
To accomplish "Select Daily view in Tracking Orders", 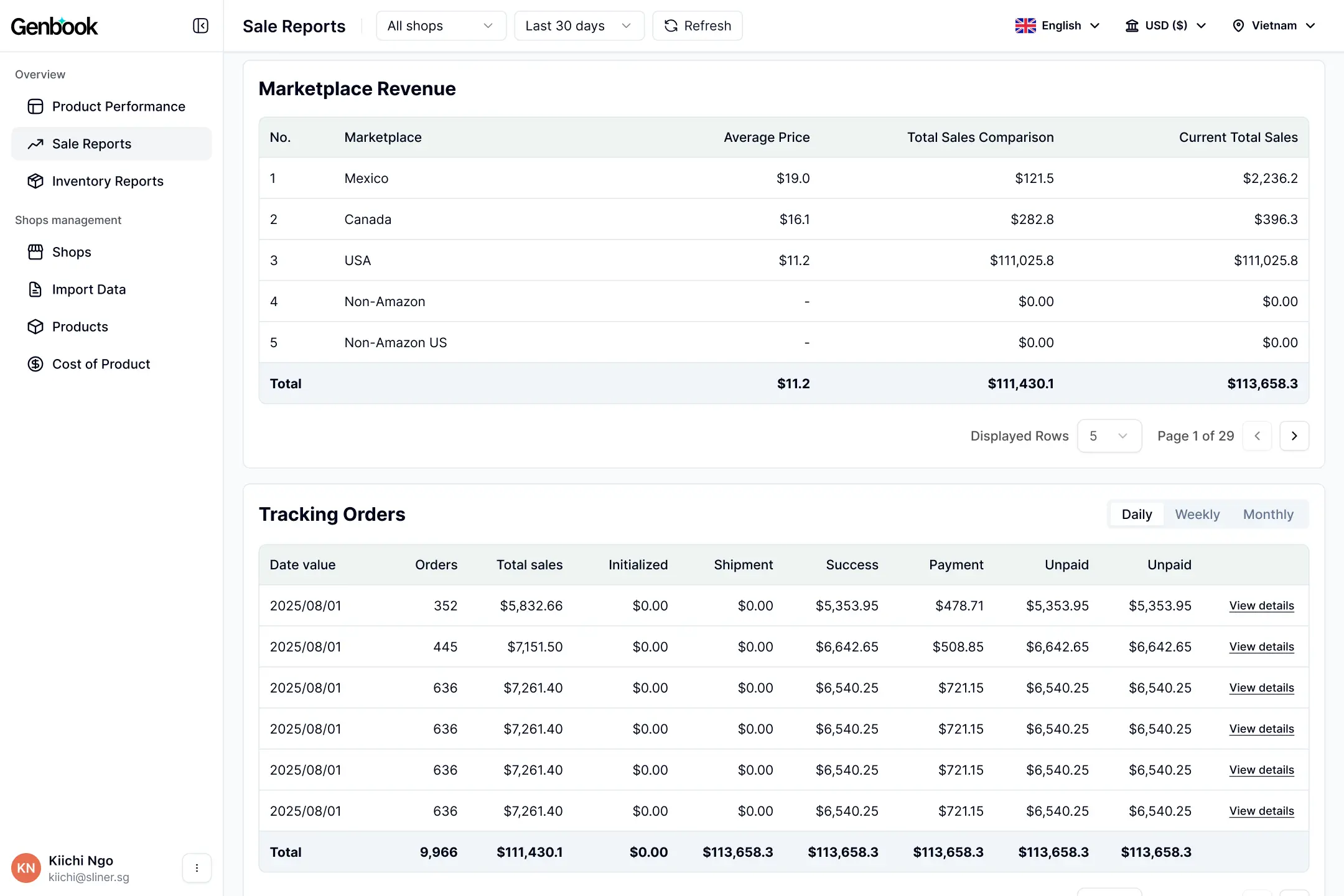I will [1136, 515].
